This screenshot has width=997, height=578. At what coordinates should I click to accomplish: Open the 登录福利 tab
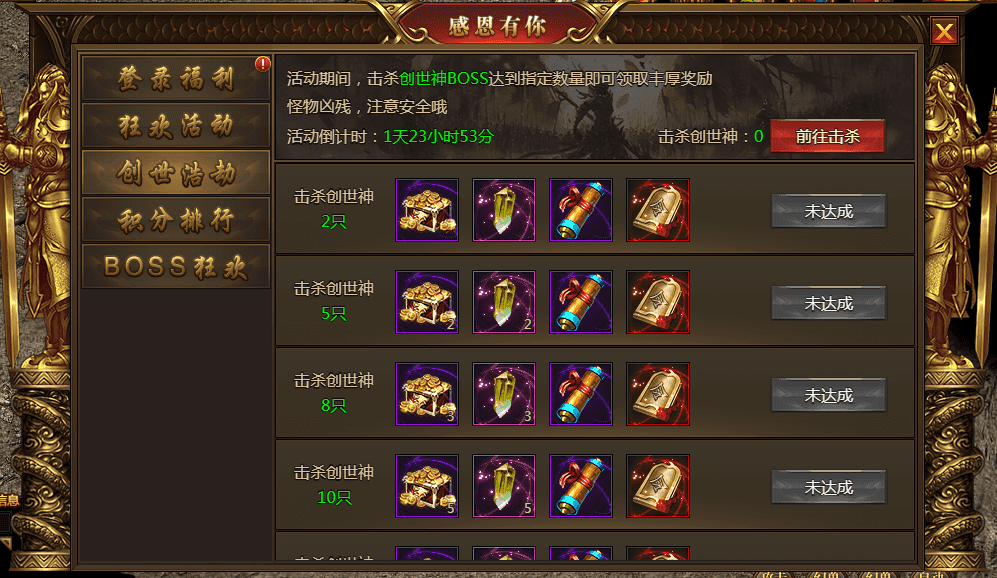pyautogui.click(x=176, y=79)
